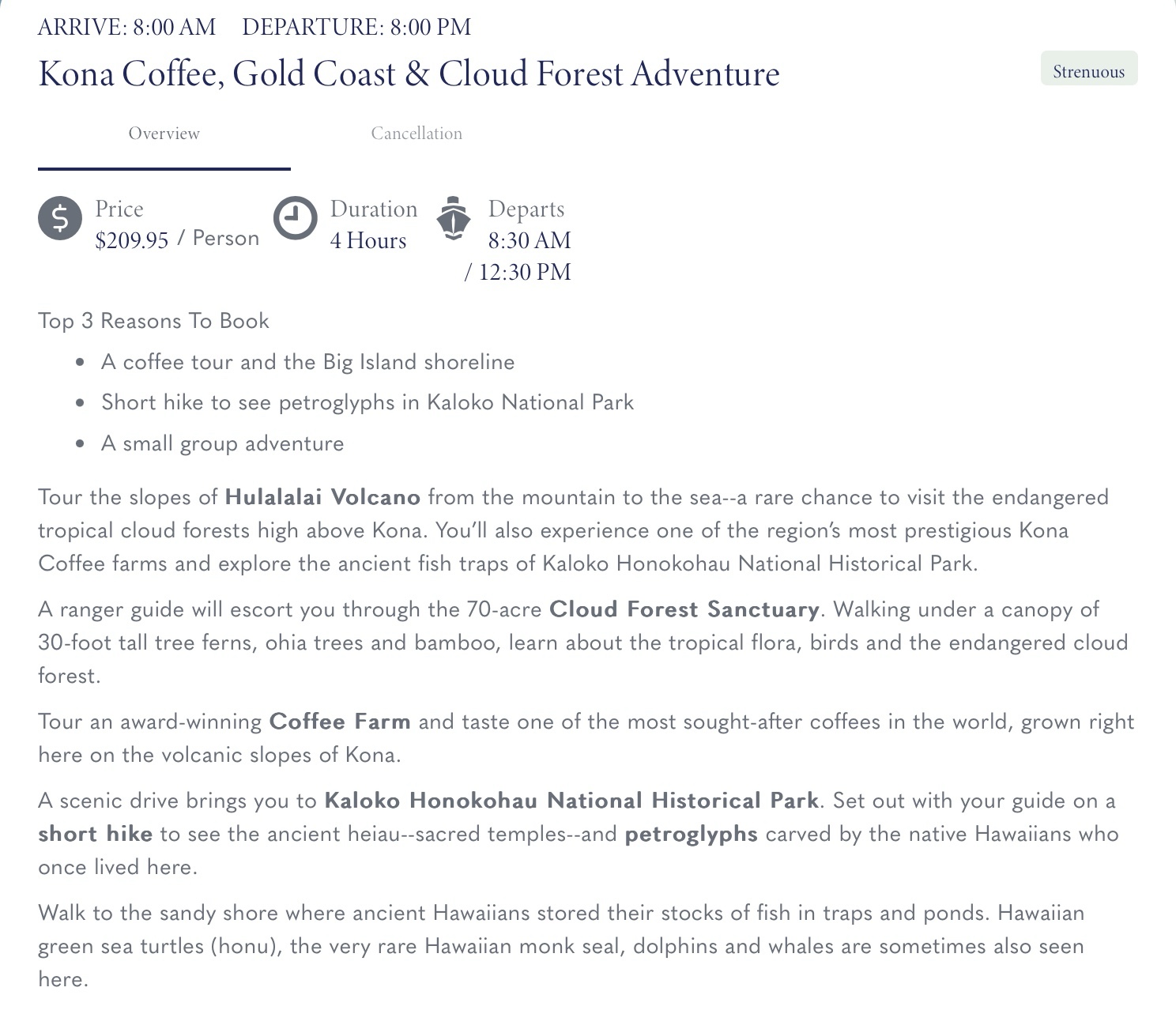Click the ship Departs icon
This screenshot has height=1010, width=1176.
pyautogui.click(x=453, y=218)
